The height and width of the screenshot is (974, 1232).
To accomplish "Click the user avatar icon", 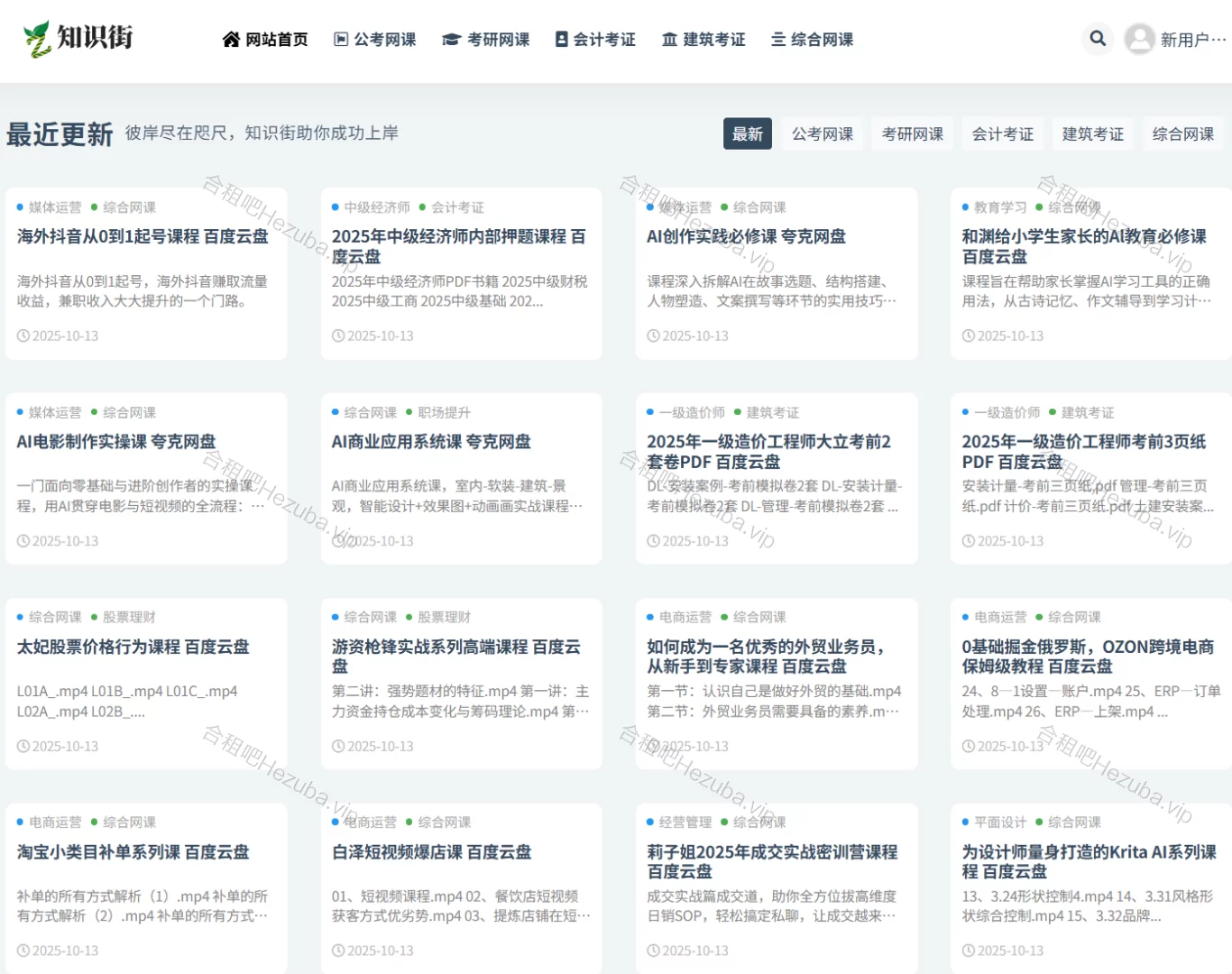I will coord(1140,39).
